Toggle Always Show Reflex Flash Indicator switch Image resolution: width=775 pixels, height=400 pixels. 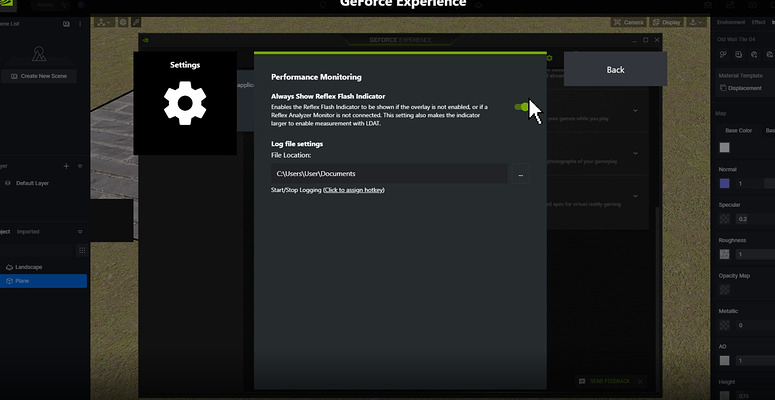522,107
